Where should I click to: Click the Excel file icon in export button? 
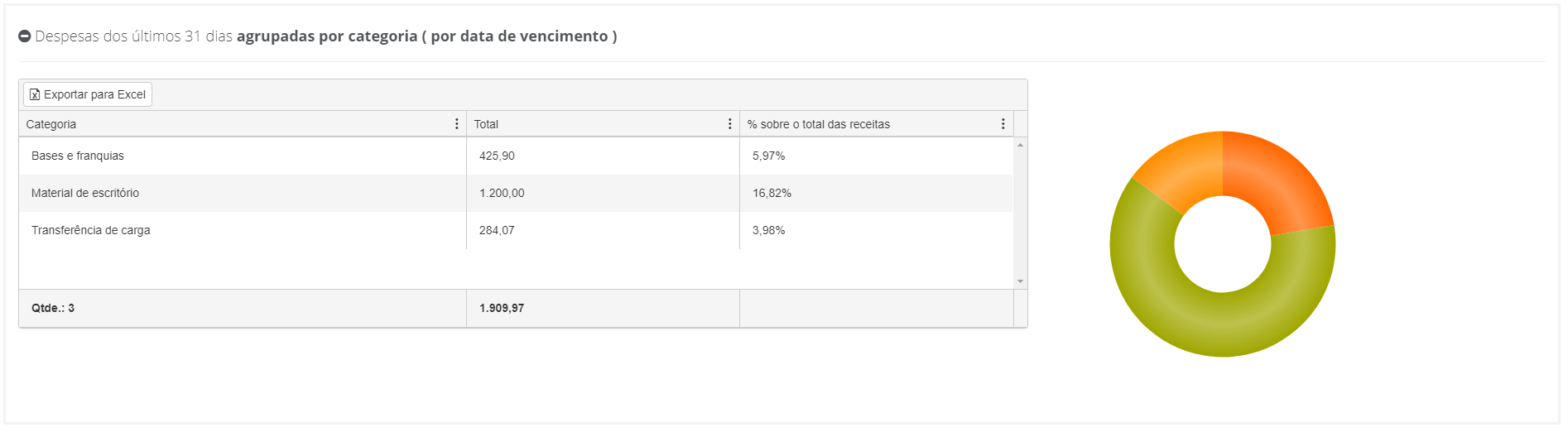point(35,94)
